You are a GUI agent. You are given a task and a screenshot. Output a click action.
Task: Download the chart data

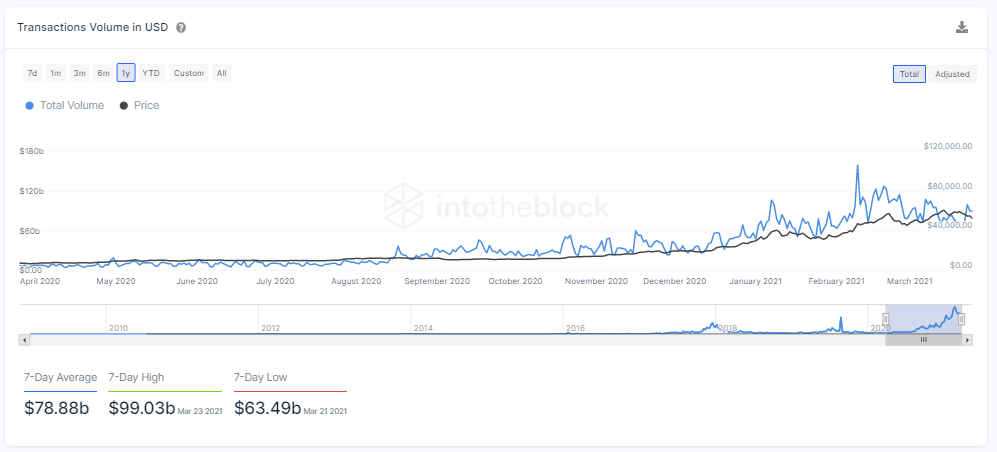click(x=962, y=28)
